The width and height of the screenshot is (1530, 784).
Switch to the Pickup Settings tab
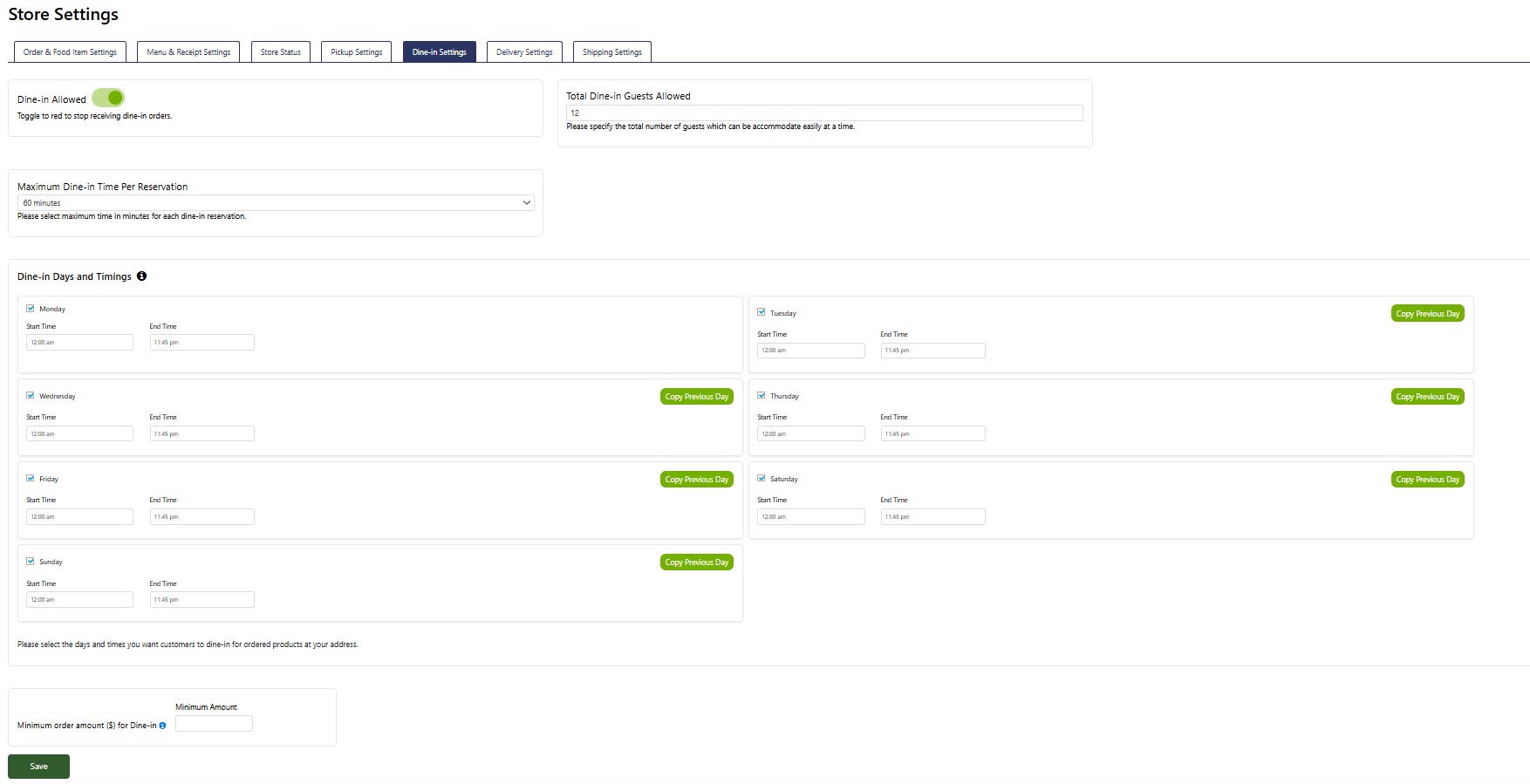point(356,52)
